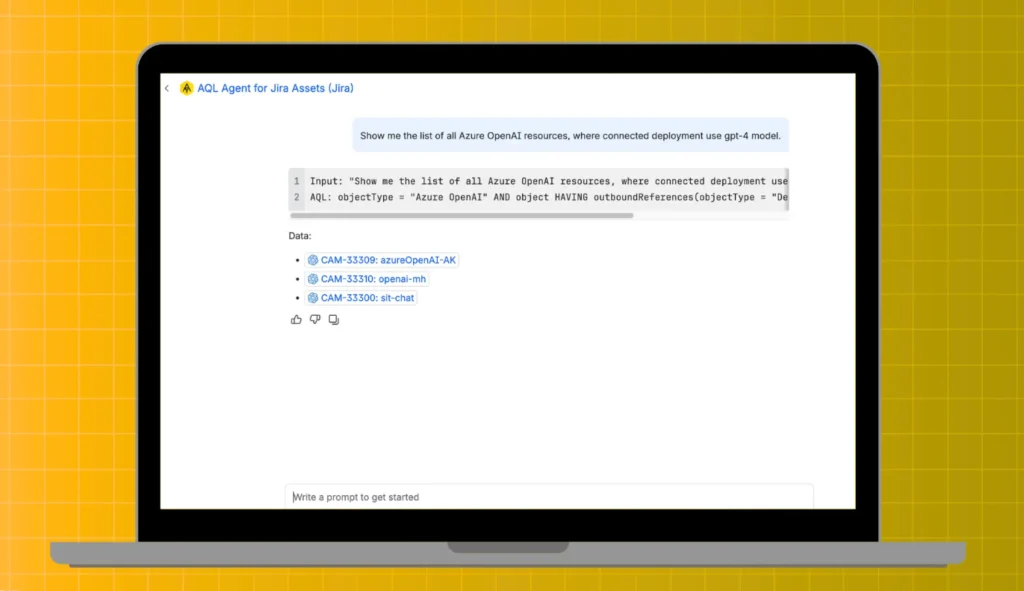
Task: Click the AQL Agent yellow logo icon
Action: (x=187, y=88)
